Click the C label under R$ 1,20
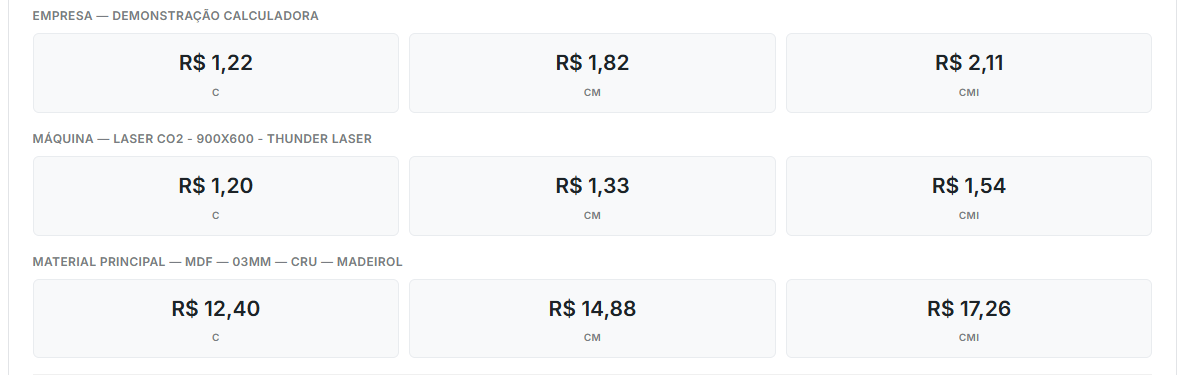The width and height of the screenshot is (1183, 375). [216, 216]
